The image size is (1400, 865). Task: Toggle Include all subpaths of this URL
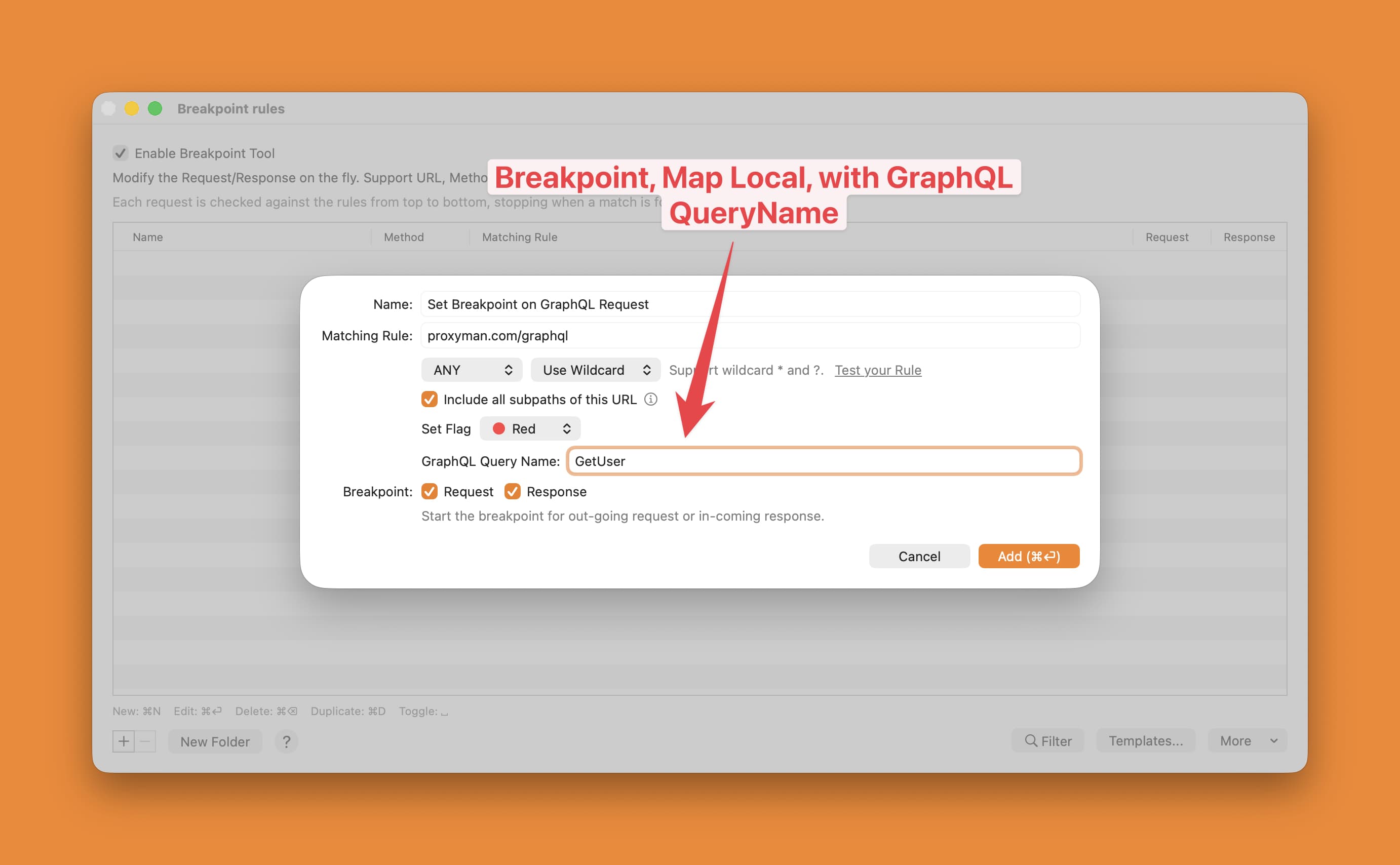[x=429, y=399]
